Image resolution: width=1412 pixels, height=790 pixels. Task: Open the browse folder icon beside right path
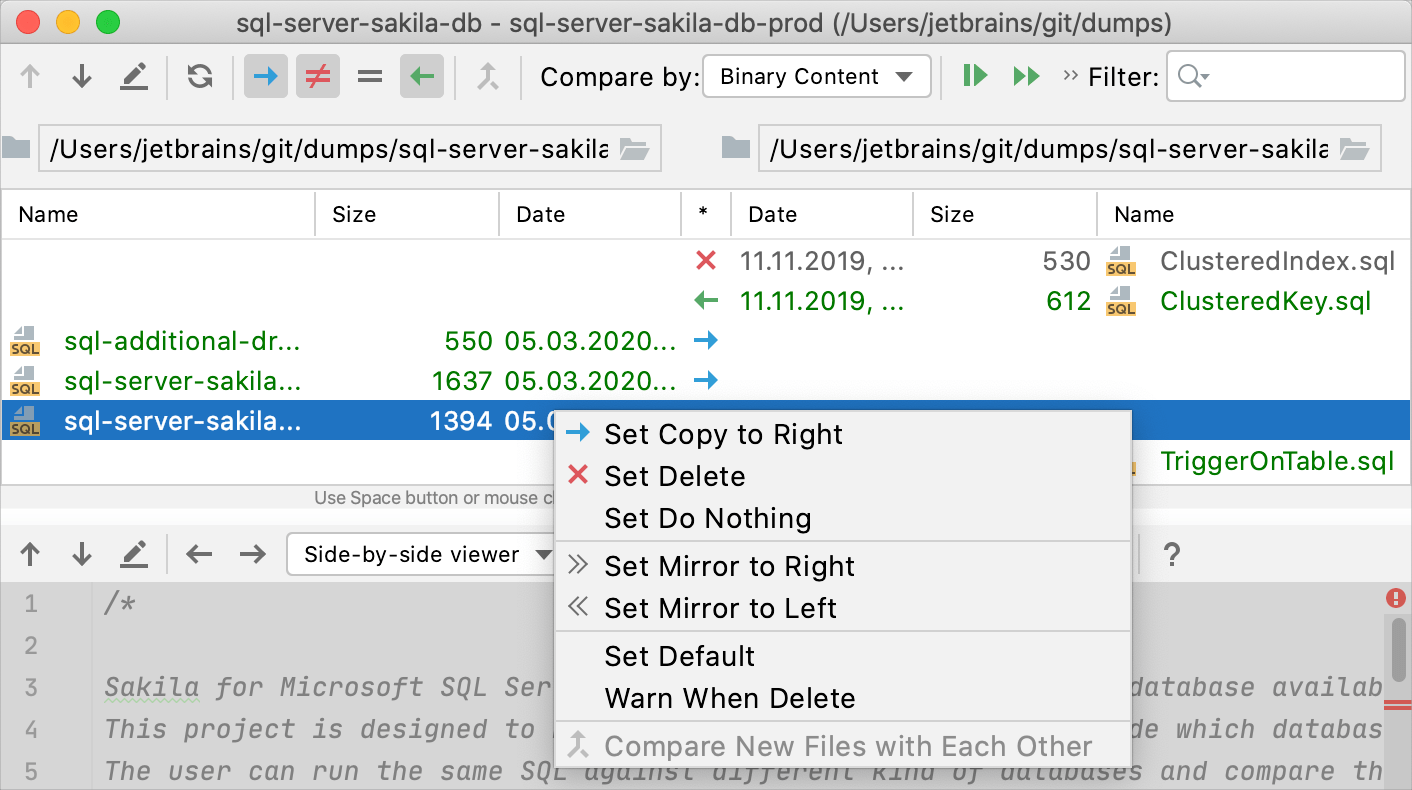1355,148
